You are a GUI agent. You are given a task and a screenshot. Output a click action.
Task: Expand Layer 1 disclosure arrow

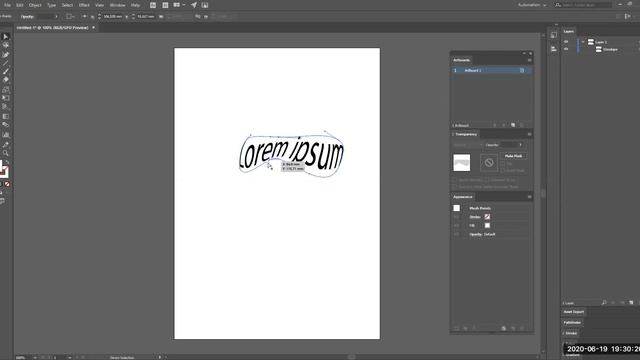(583, 42)
